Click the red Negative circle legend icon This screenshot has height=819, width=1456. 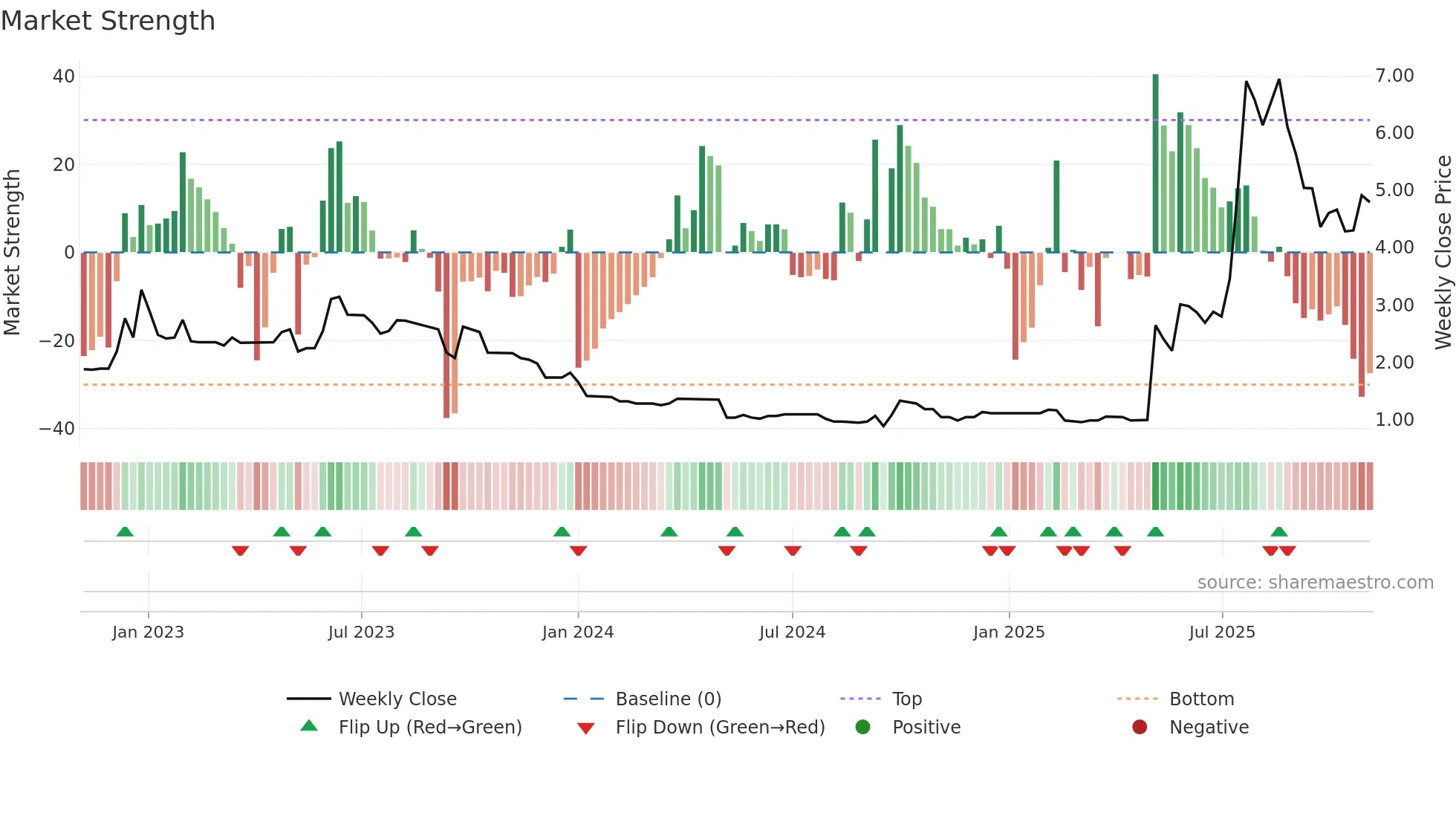click(1140, 727)
